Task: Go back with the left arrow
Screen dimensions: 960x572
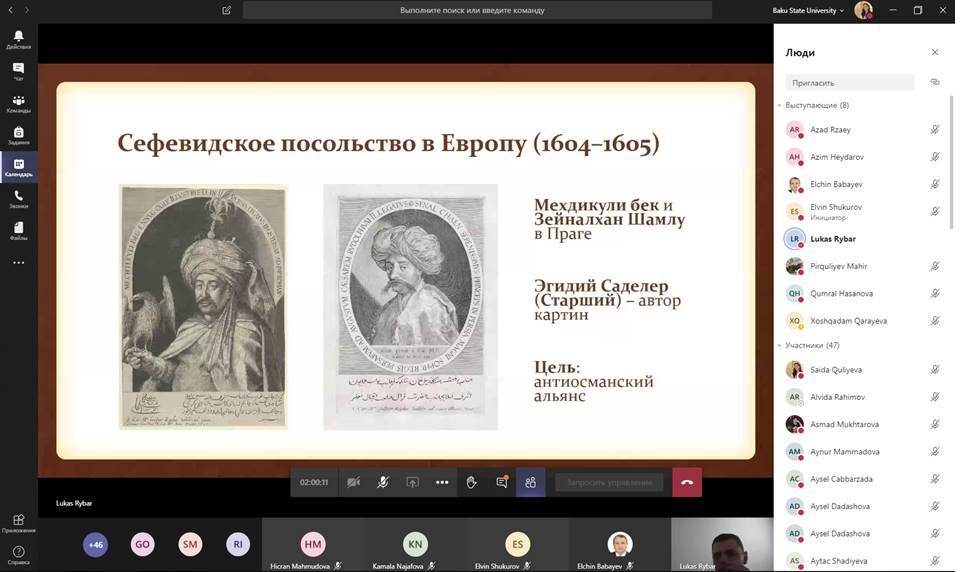Action: 10,10
